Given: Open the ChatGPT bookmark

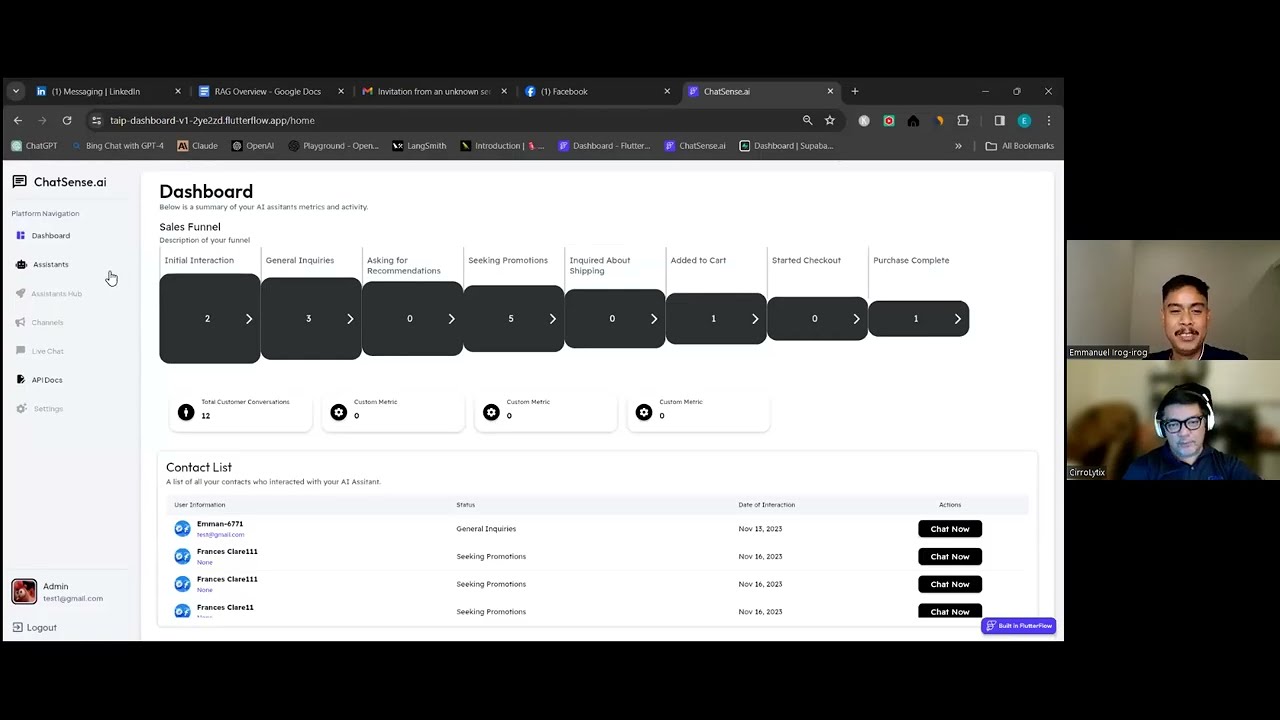Looking at the screenshot, I should coord(34,146).
